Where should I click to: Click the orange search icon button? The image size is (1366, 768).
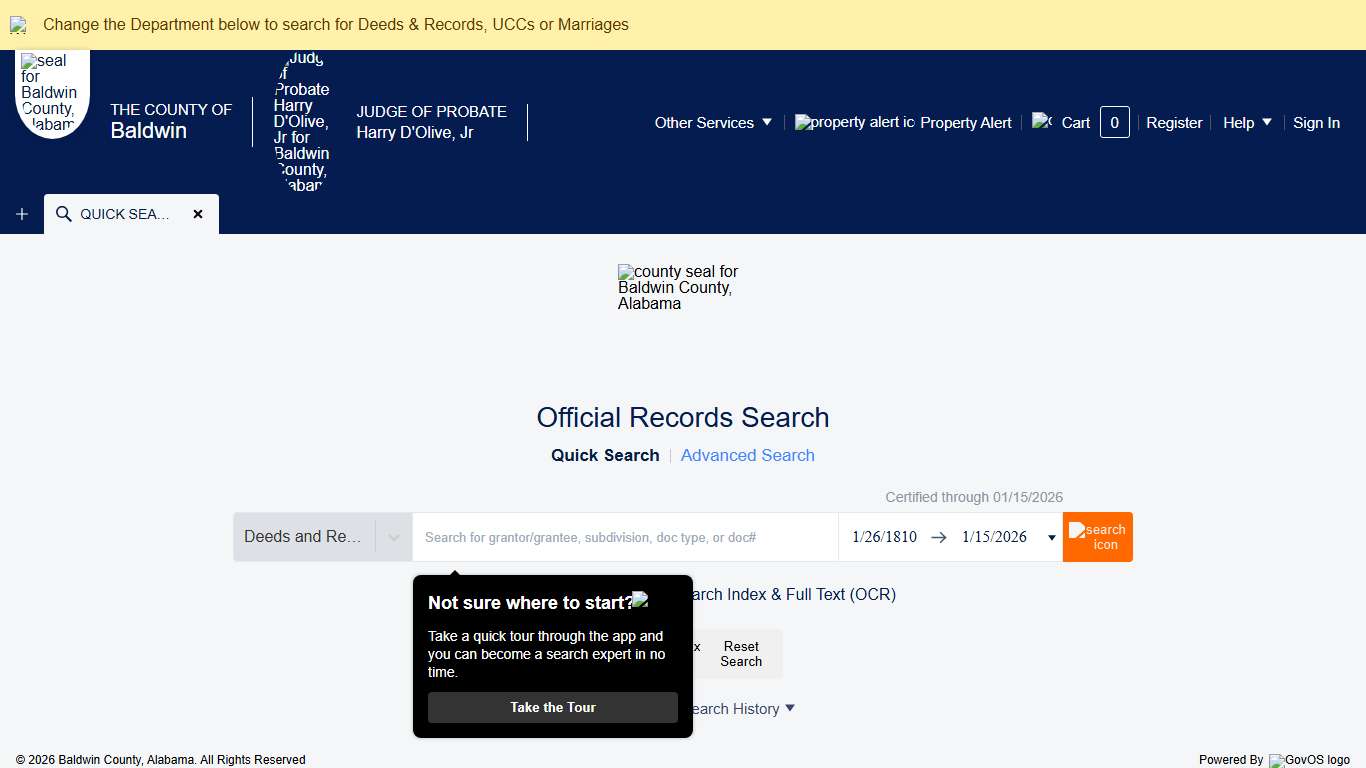[x=1097, y=537]
